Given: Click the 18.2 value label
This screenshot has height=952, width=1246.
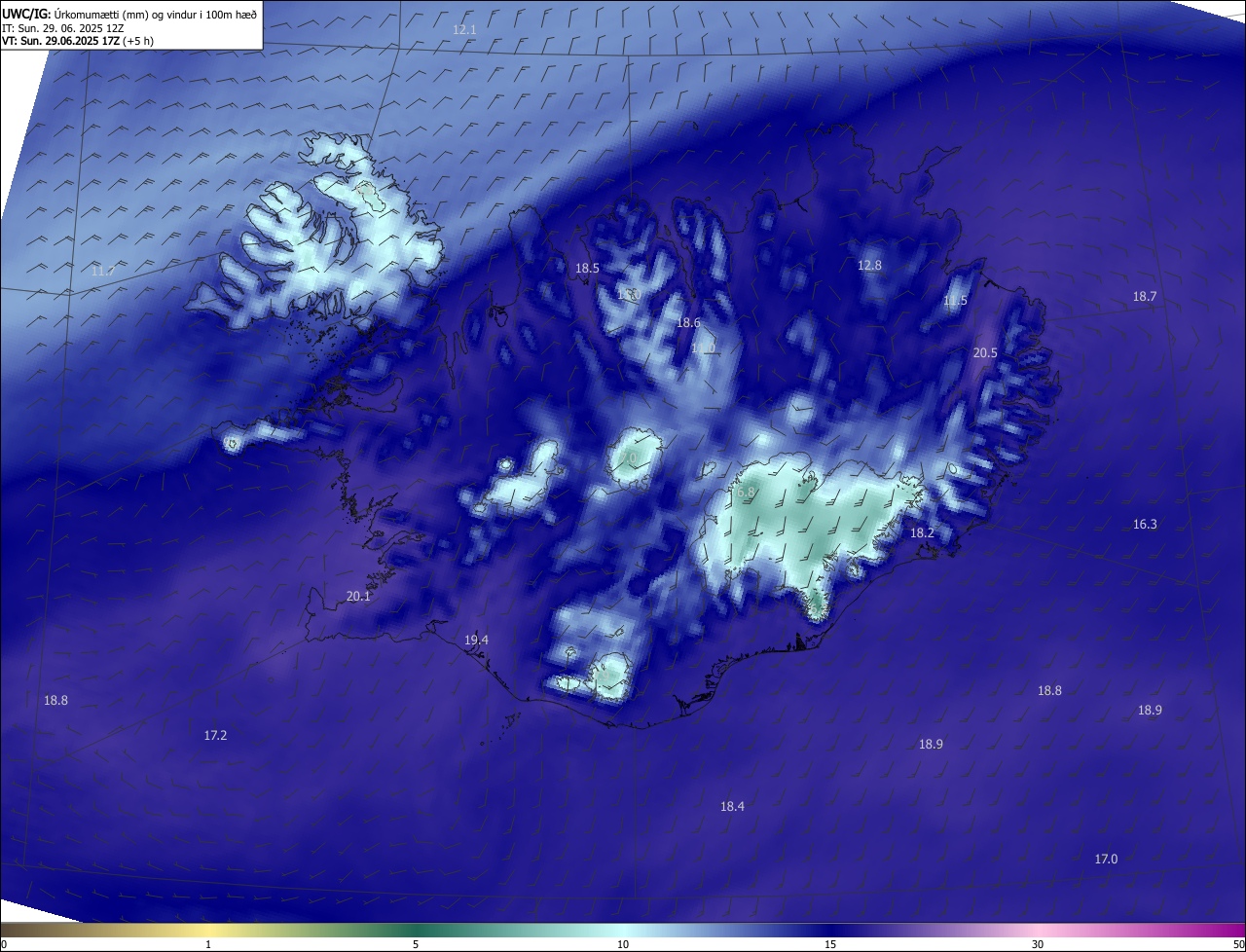Looking at the screenshot, I should (x=922, y=533).
